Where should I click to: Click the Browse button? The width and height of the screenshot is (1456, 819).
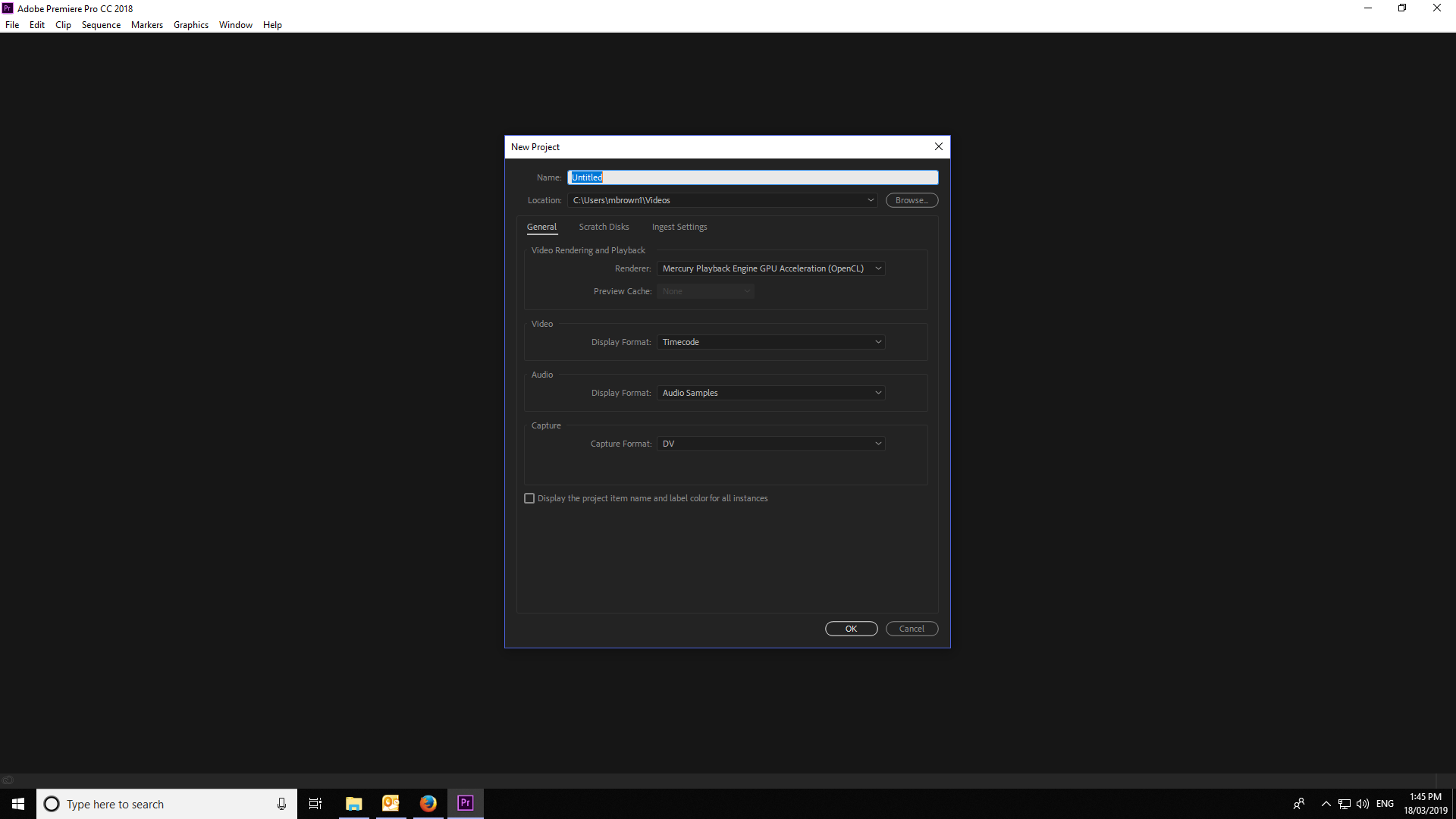click(912, 200)
